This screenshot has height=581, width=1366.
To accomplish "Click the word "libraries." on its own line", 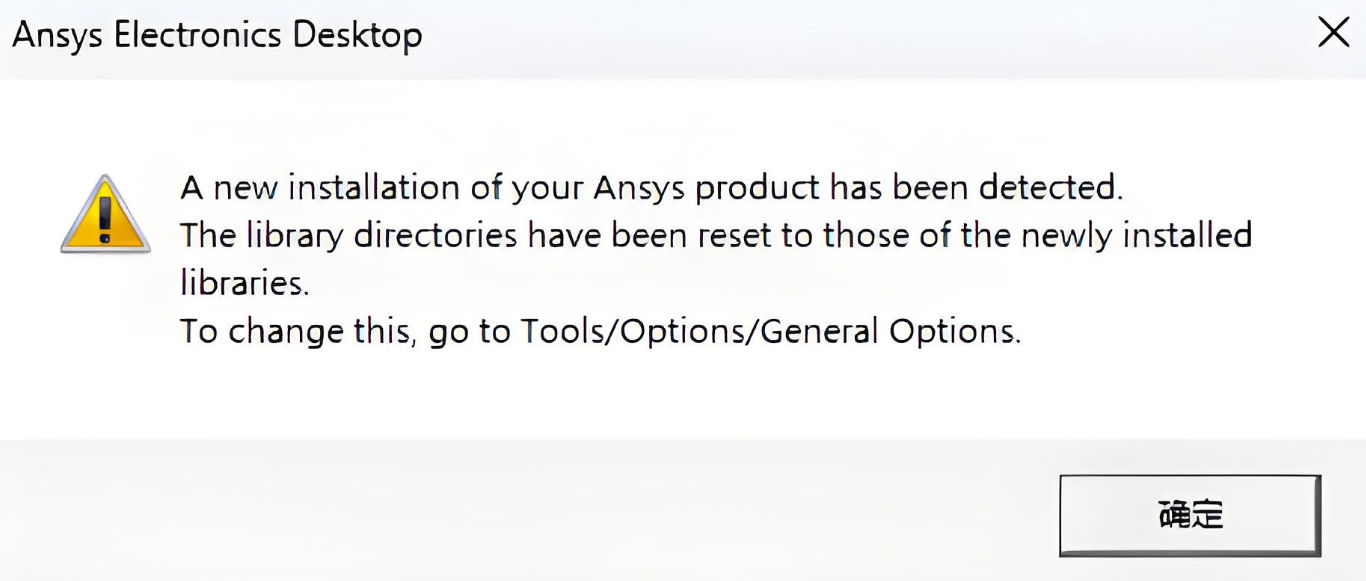I will [x=245, y=284].
